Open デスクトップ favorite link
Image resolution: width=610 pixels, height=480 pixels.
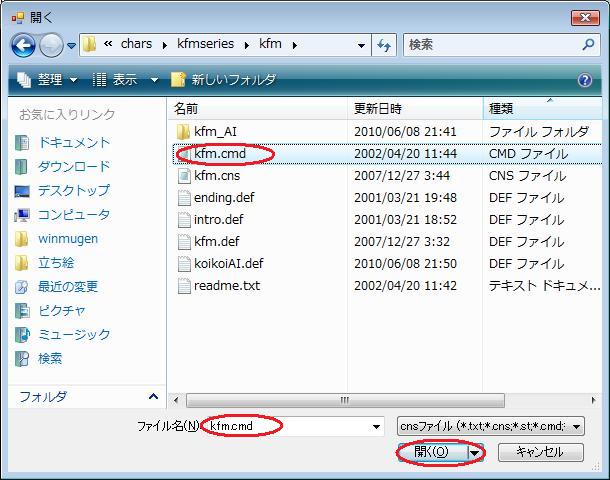click(74, 191)
